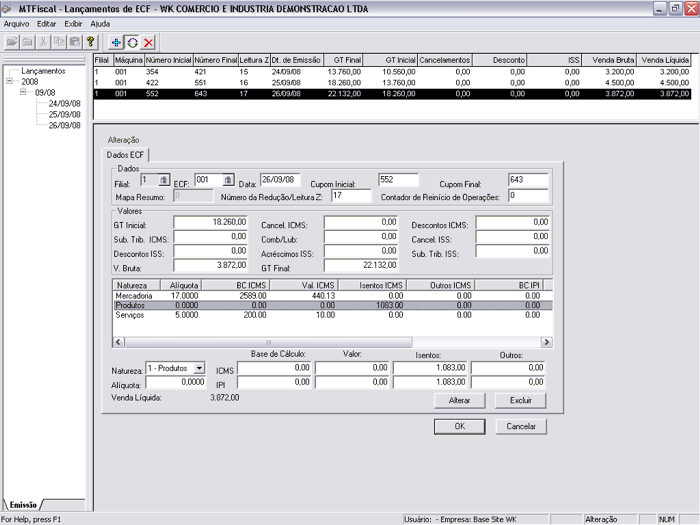Select the Dados ECF tab

pyautogui.click(x=126, y=155)
